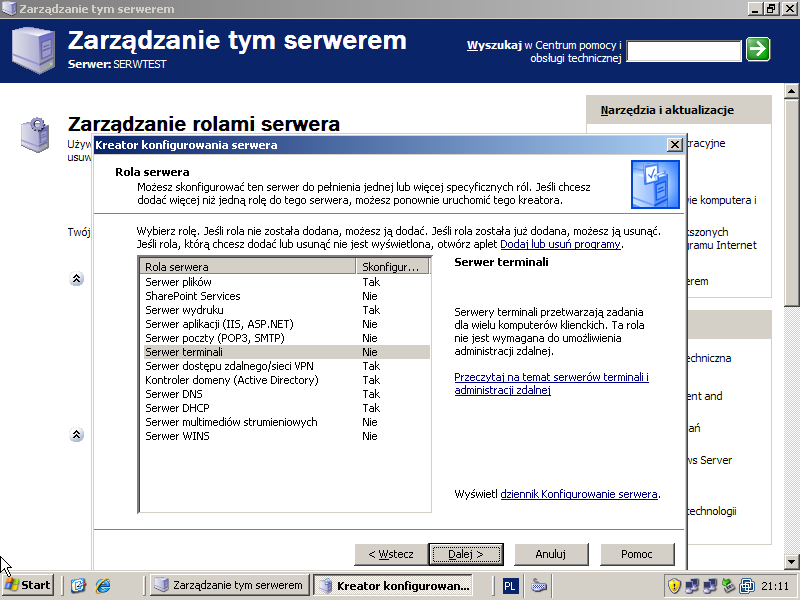Viewport: 800px width, 600px height.
Task: Select Serwer multimediów strumieniowych role
Action: (285, 422)
